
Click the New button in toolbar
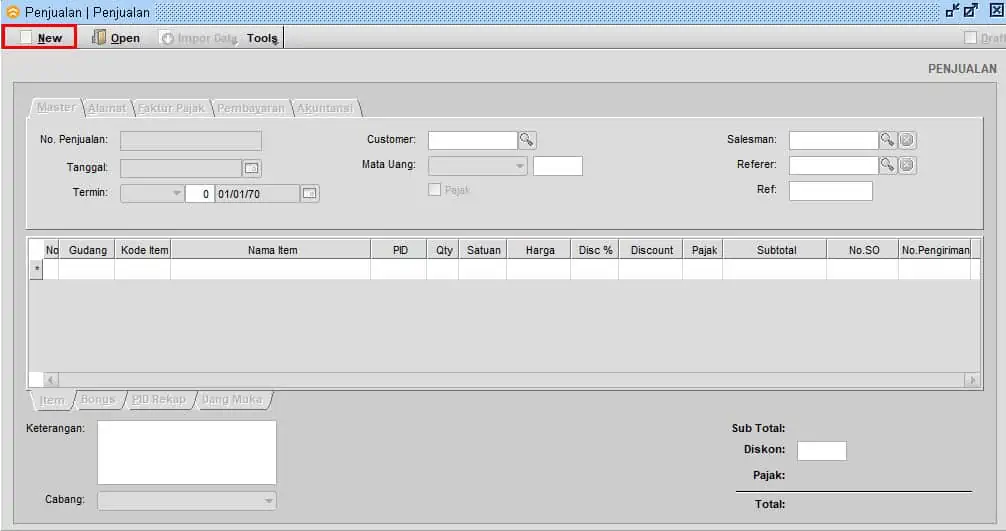(40, 38)
